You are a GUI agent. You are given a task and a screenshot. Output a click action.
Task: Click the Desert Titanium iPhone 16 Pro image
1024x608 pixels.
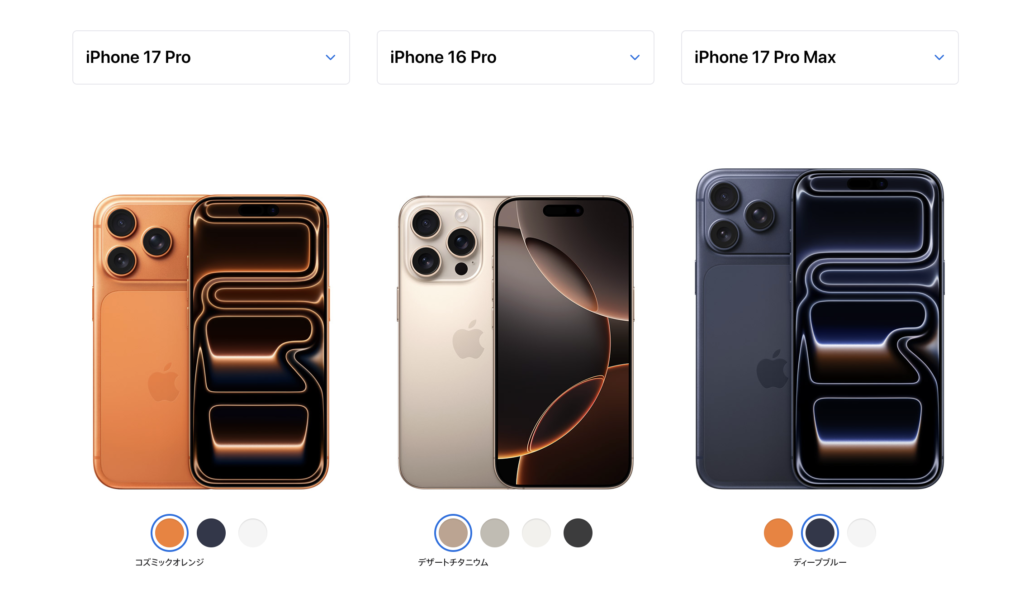click(515, 342)
